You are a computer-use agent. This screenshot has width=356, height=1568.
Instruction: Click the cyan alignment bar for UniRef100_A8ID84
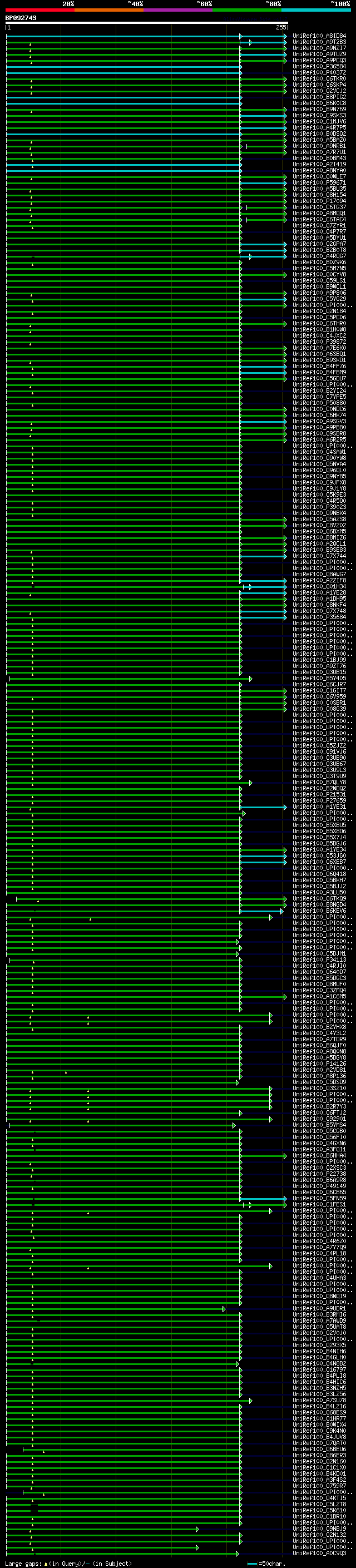[x=146, y=36]
